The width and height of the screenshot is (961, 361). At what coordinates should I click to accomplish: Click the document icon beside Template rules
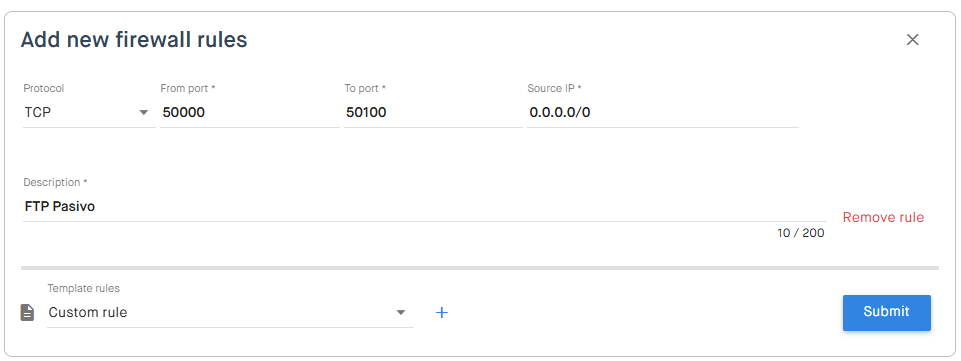[x=28, y=313]
